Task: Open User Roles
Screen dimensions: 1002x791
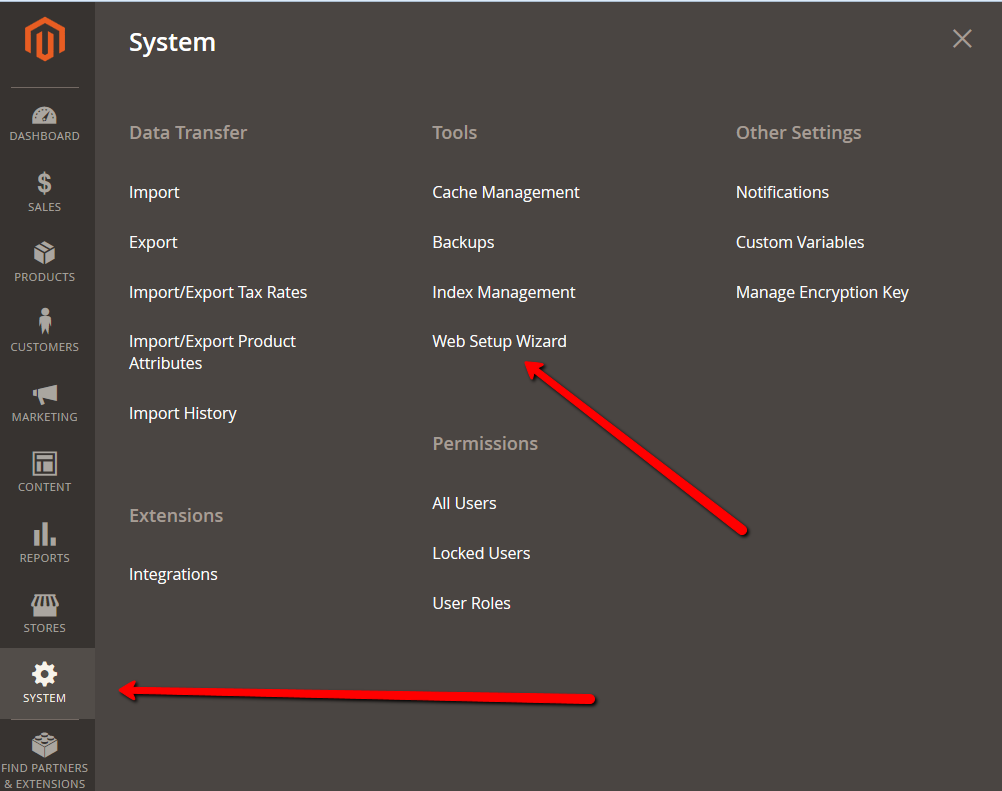Action: tap(472, 603)
